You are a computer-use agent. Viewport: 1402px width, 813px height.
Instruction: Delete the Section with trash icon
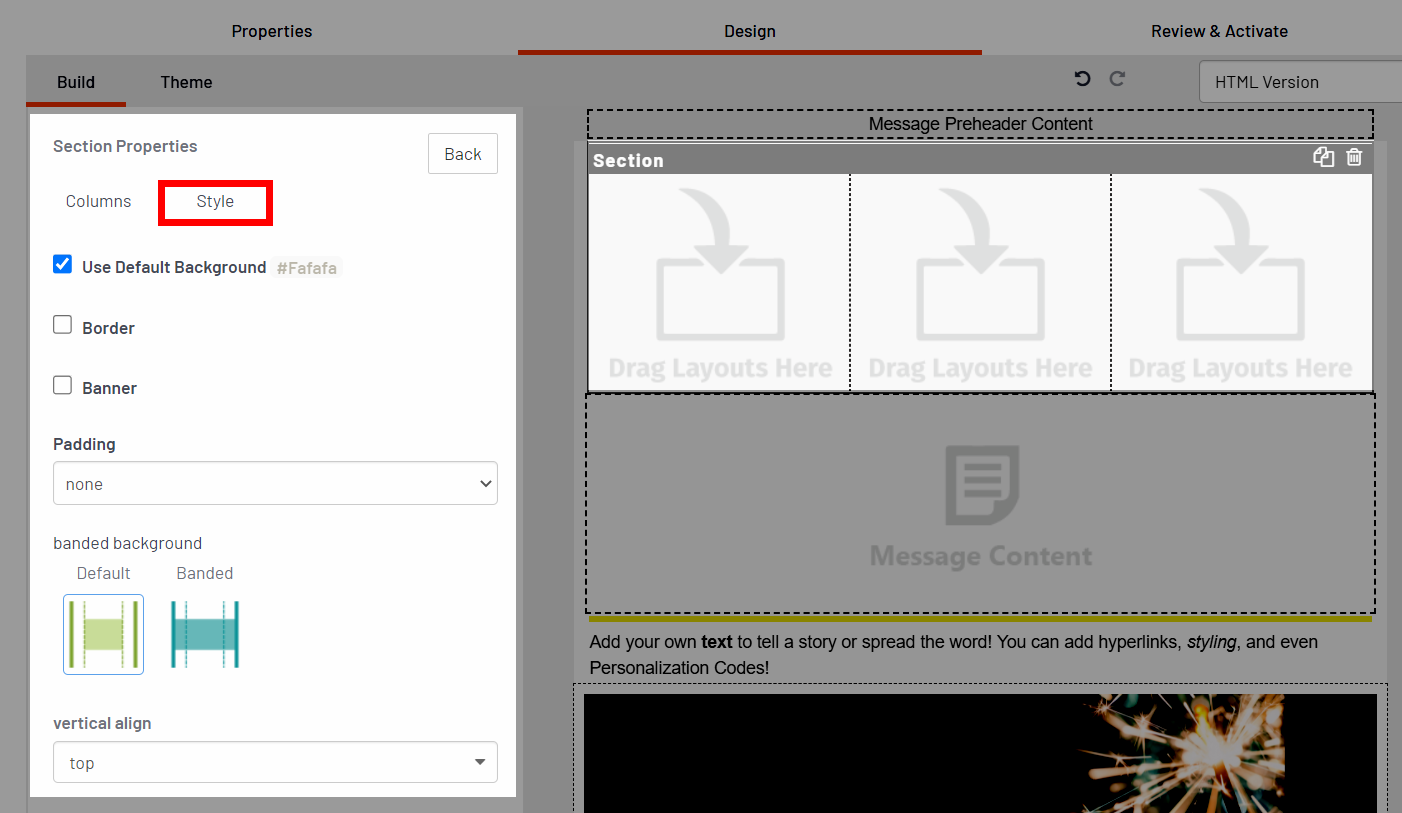click(x=1354, y=157)
